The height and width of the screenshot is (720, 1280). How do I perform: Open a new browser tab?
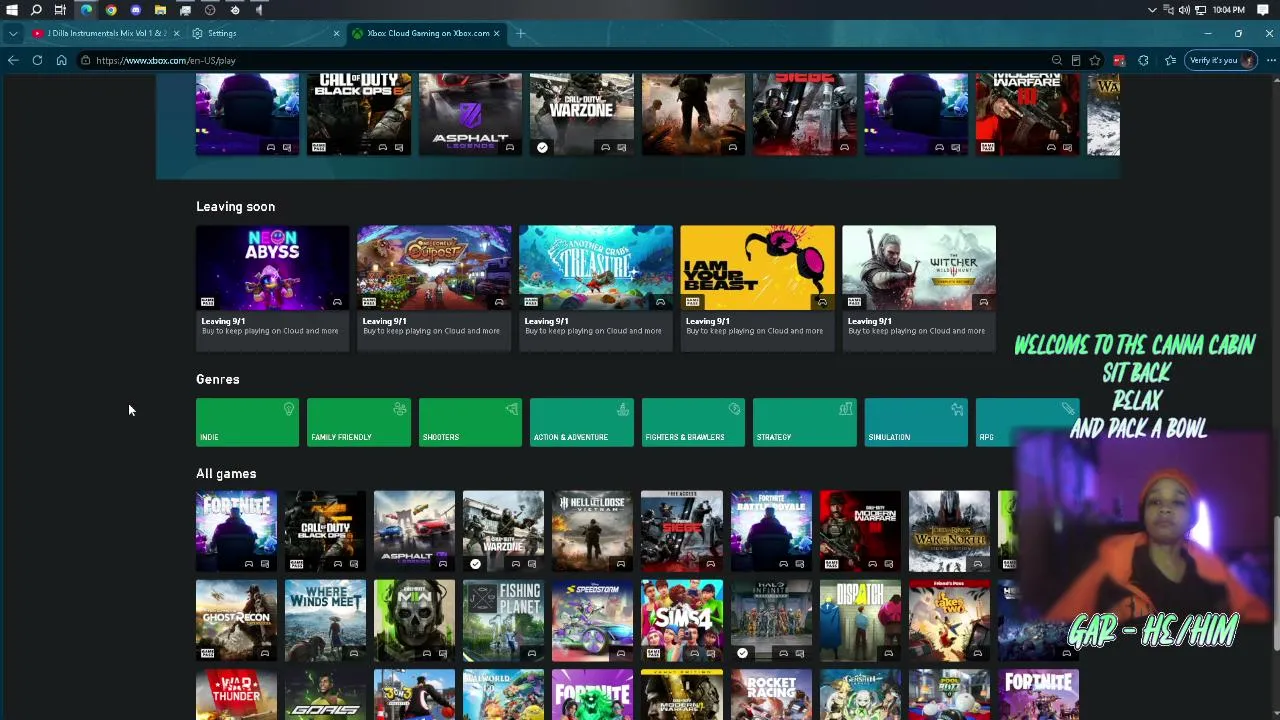tap(521, 33)
